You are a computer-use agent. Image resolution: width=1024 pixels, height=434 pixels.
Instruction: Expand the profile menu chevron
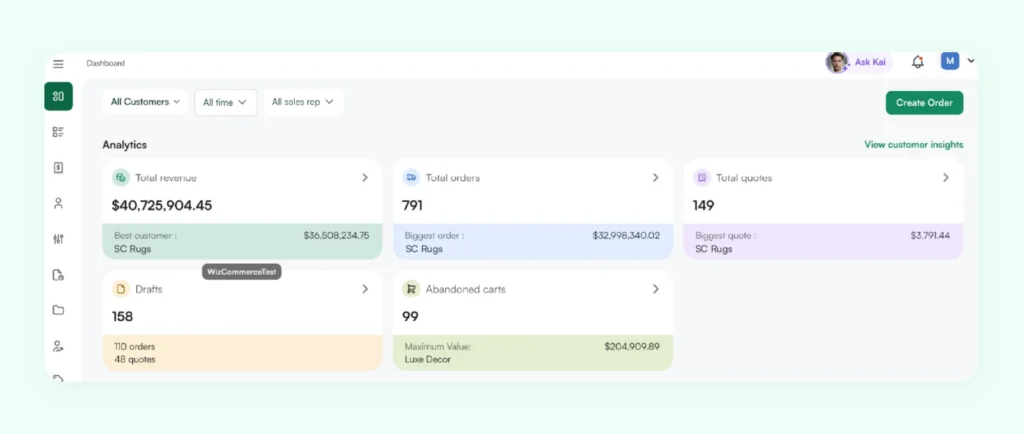tap(971, 61)
